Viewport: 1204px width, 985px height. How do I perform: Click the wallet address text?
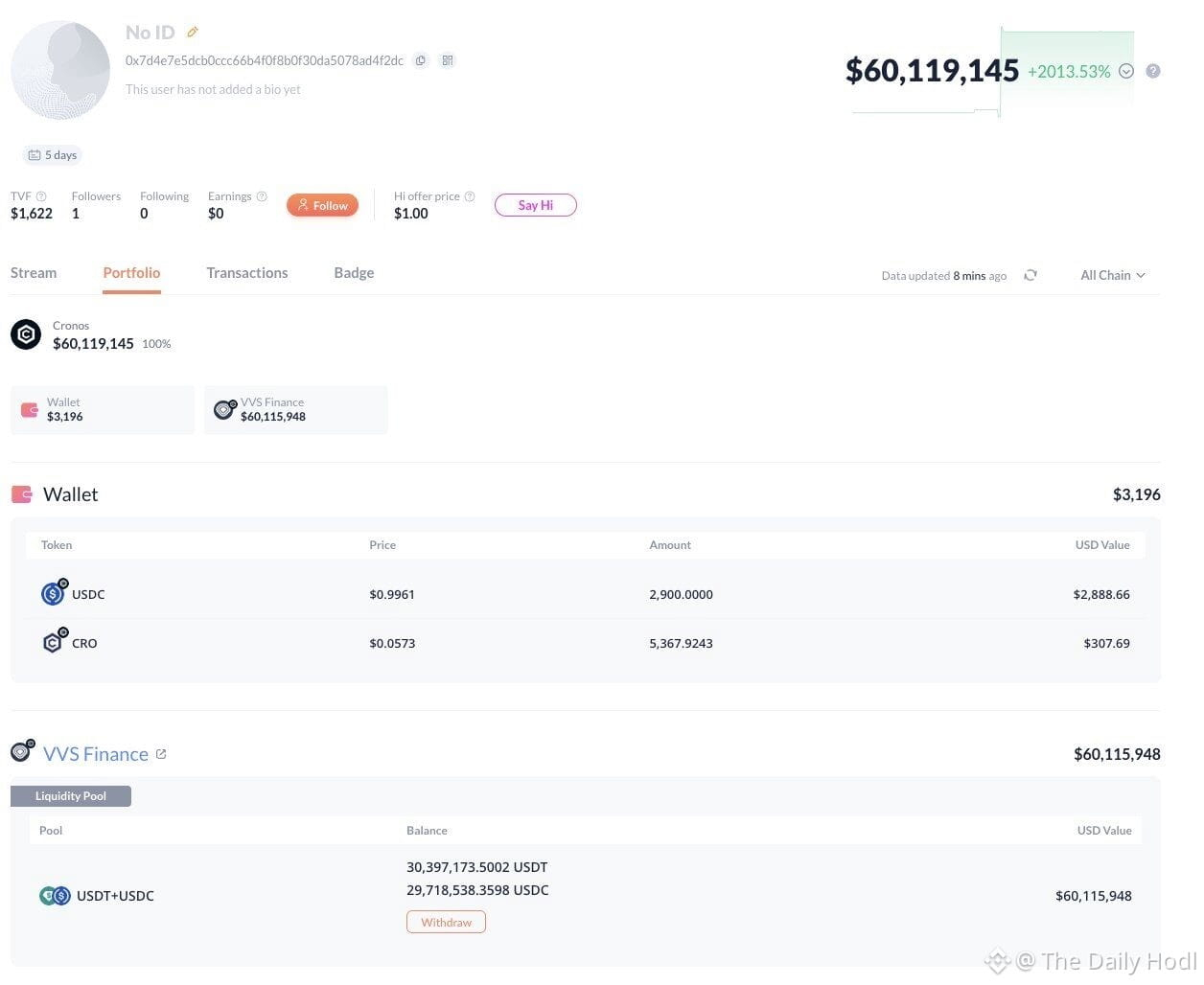[265, 60]
